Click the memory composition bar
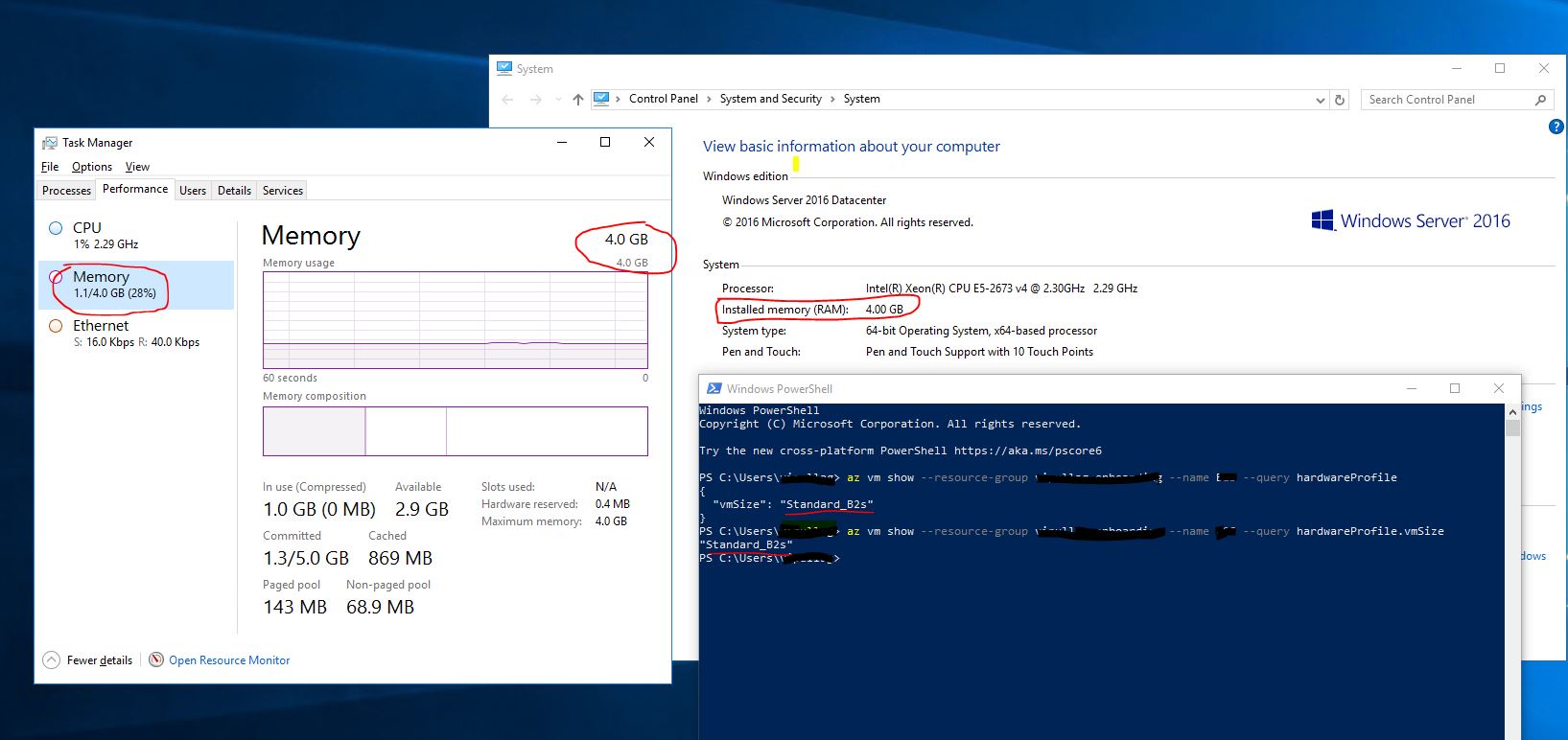The image size is (1568, 740). pos(456,431)
